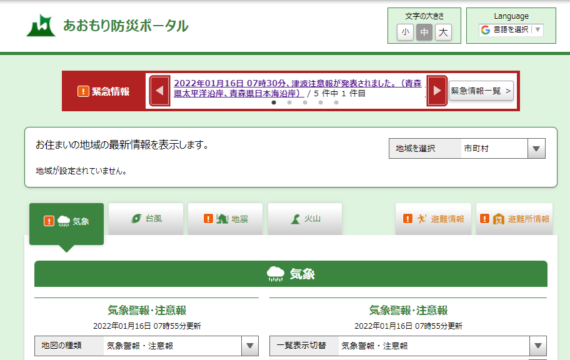Switch to the 火山 tab

(305, 219)
